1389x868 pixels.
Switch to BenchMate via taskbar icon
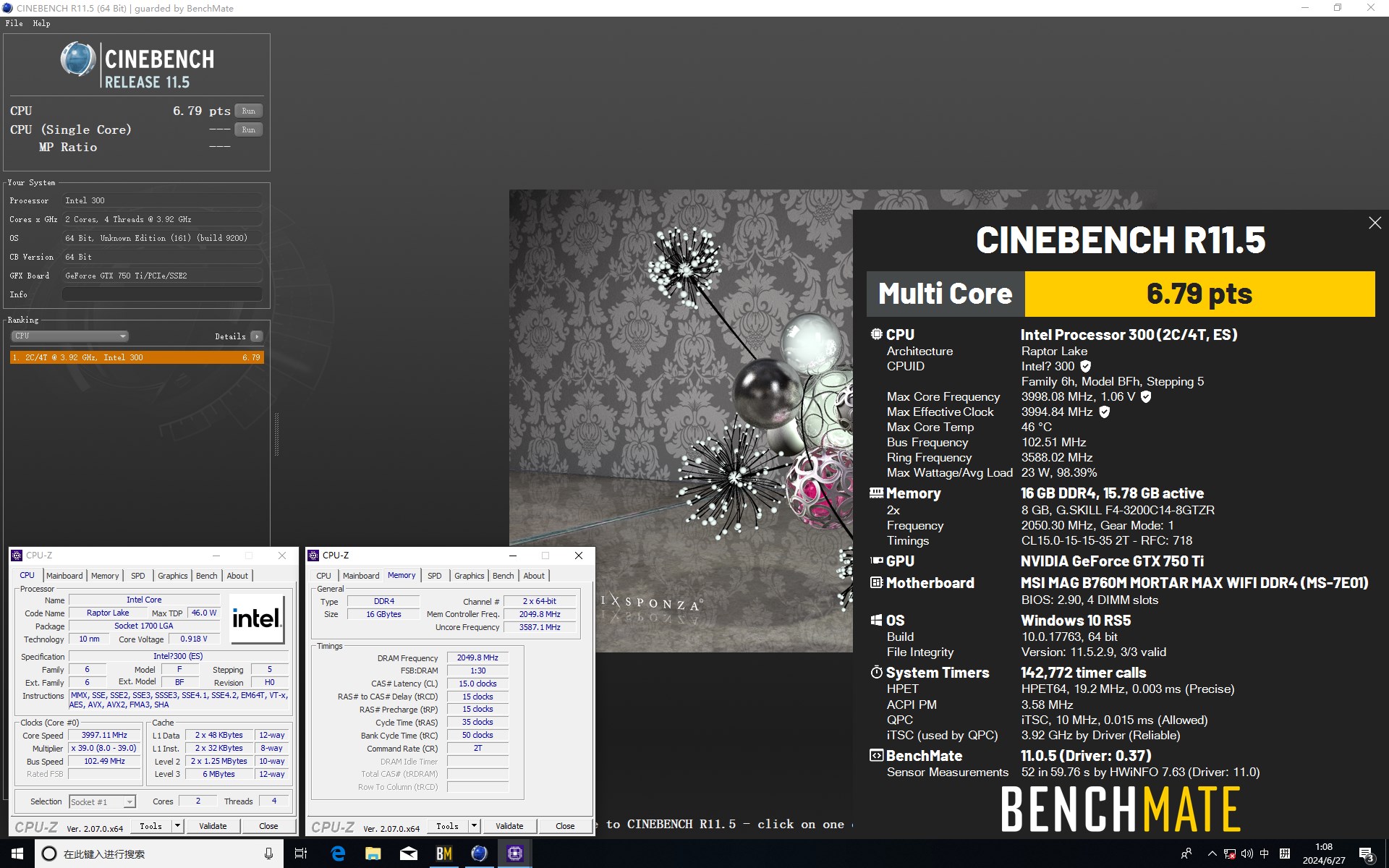click(x=443, y=854)
